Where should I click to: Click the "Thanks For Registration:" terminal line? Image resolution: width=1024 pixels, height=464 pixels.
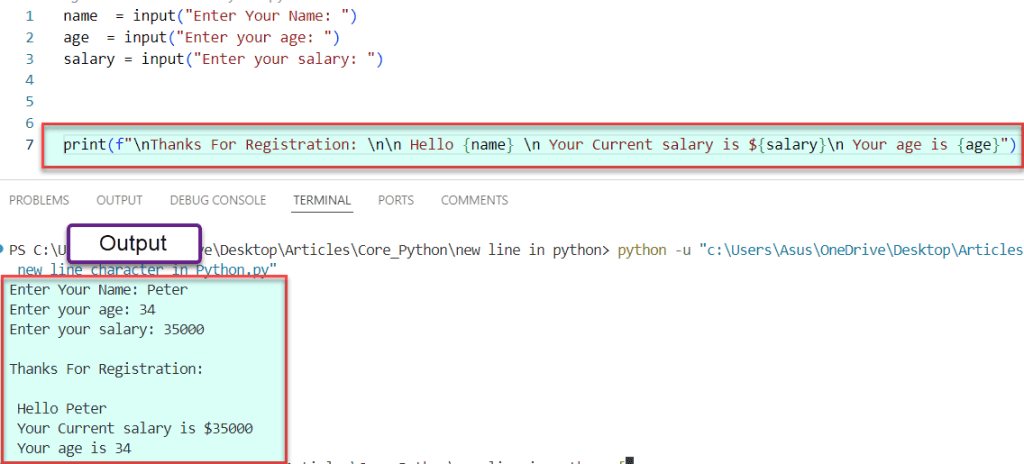[106, 369]
